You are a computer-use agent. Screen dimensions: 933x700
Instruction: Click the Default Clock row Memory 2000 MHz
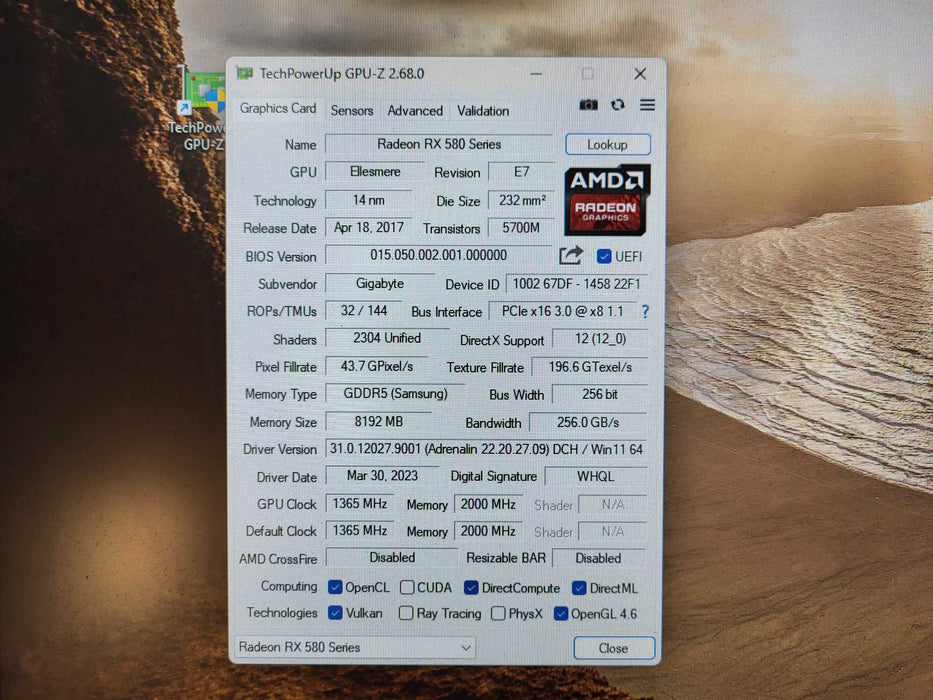[x=488, y=530]
